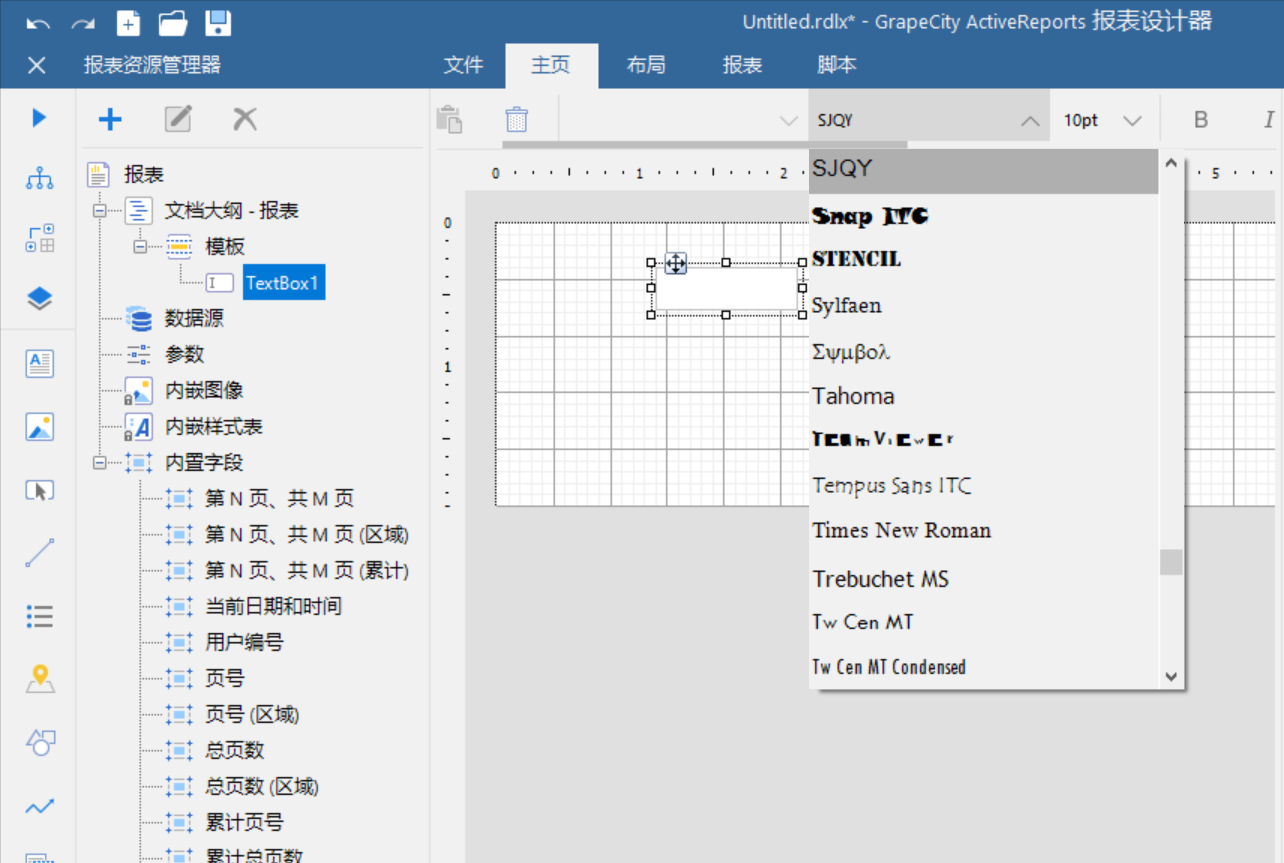This screenshot has height=863, width=1284.
Task: Collapse the open SJQY font name dropdown
Action: point(1030,118)
